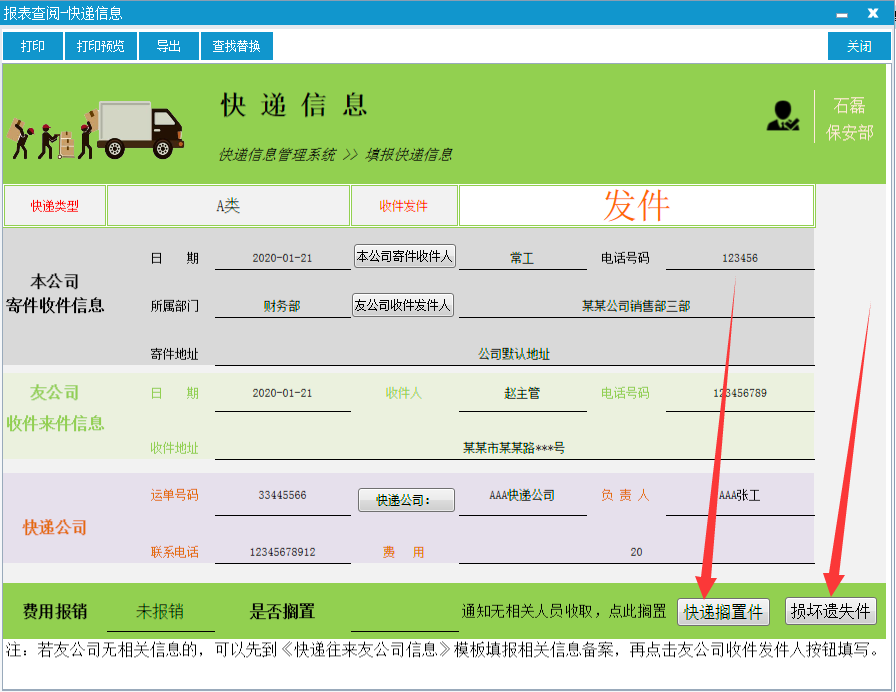Viewport: 896px width, 692px height.
Task: Click orange 快递公司 section heading
Action: tap(55, 527)
